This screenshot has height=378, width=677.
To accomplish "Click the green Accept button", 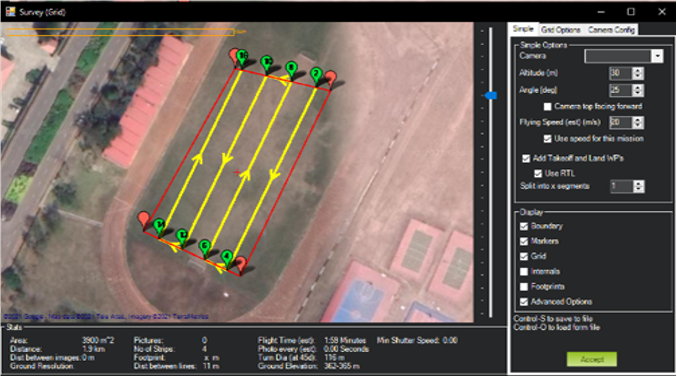I will (x=592, y=359).
